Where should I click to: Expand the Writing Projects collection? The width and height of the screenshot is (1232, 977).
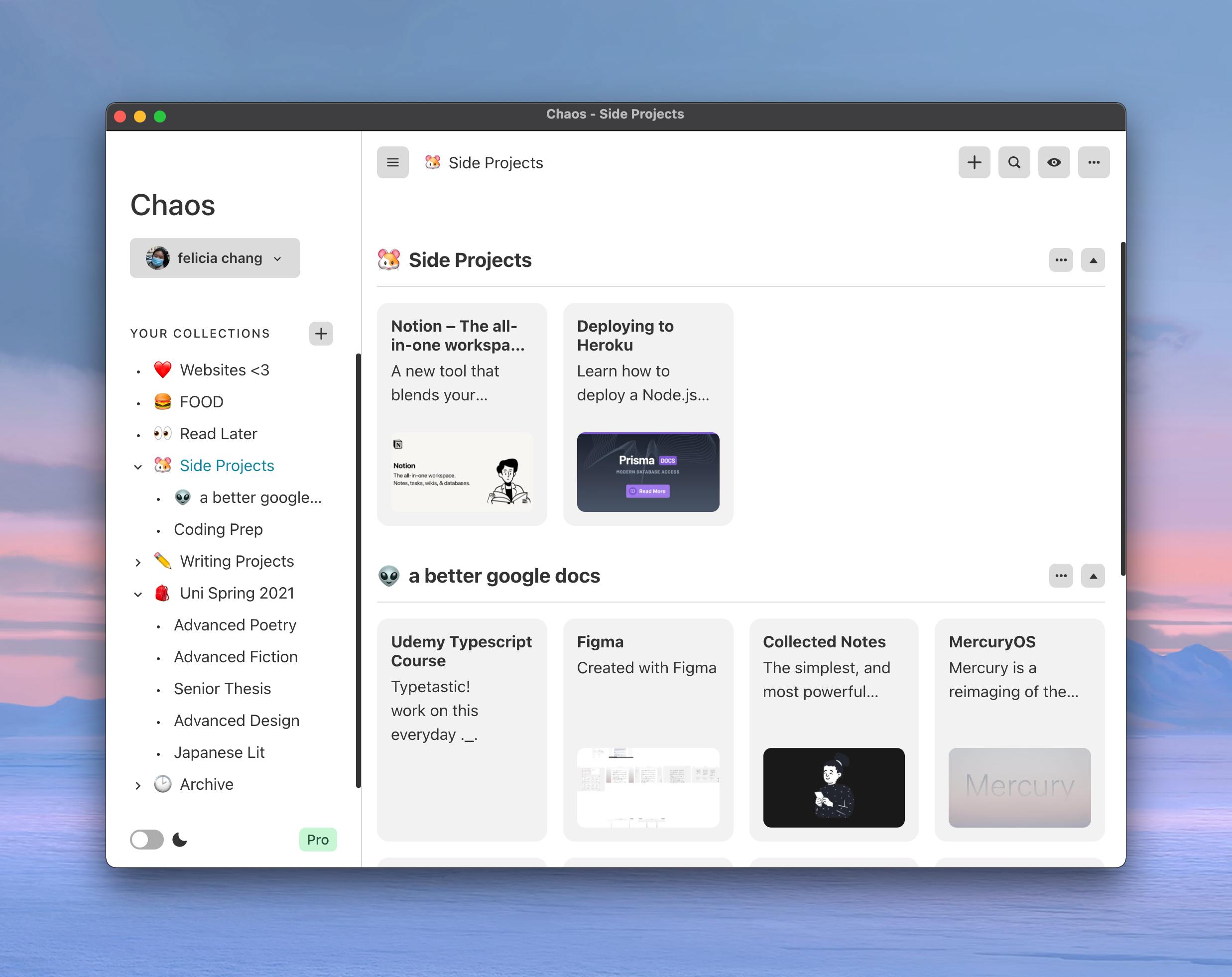tap(138, 562)
